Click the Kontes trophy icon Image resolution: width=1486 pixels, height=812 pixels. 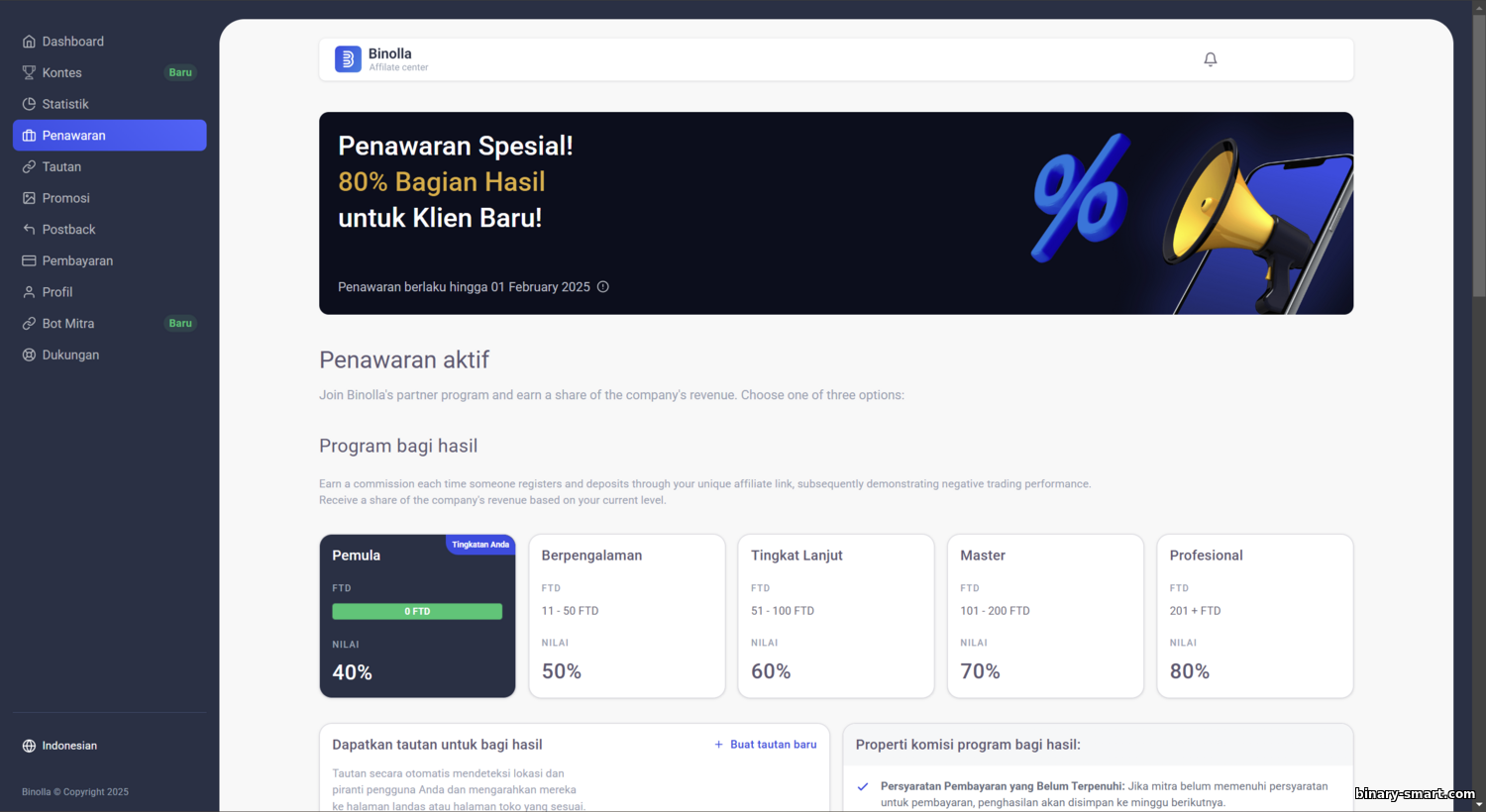click(x=29, y=72)
